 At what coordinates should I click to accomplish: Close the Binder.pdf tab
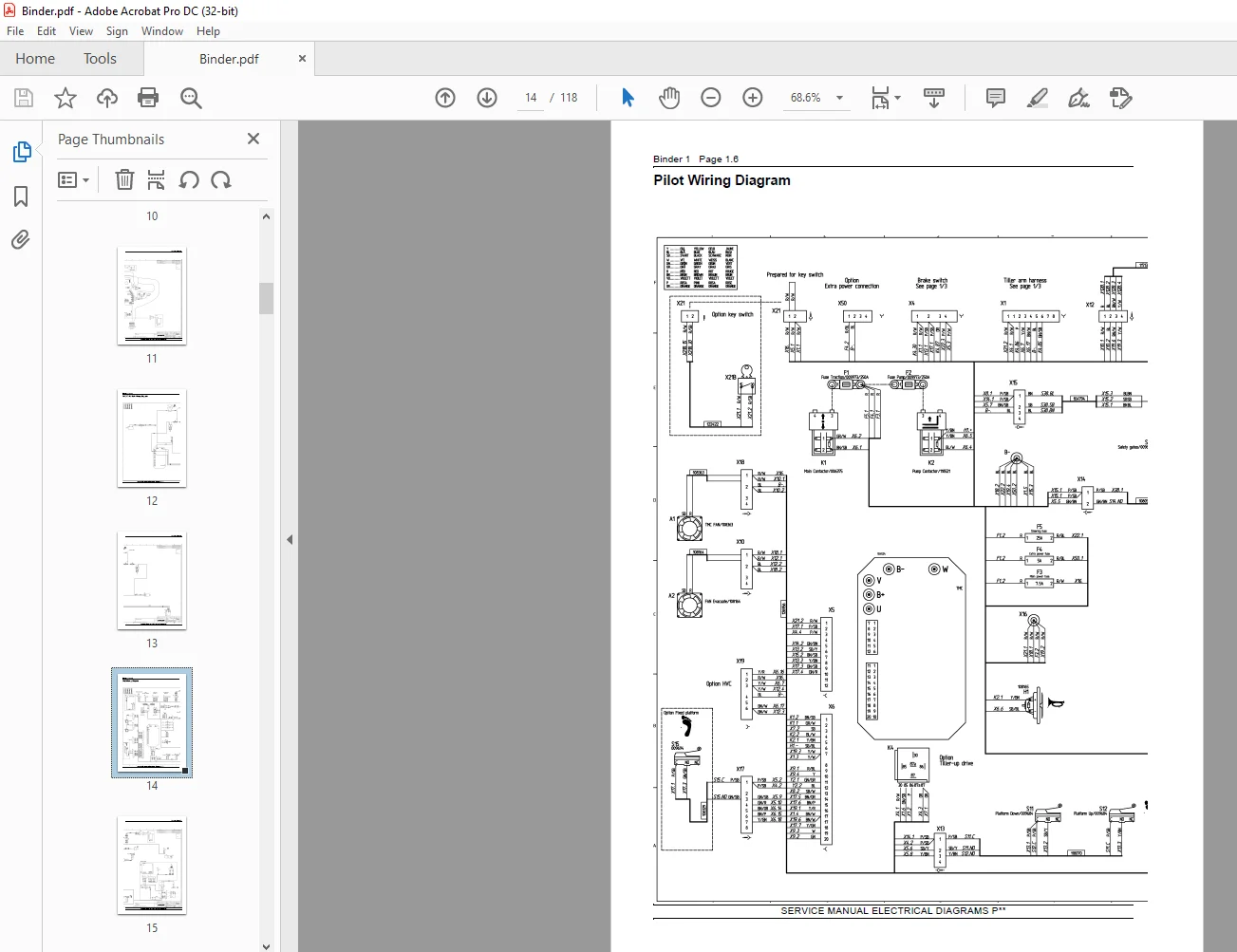pyautogui.click(x=303, y=59)
